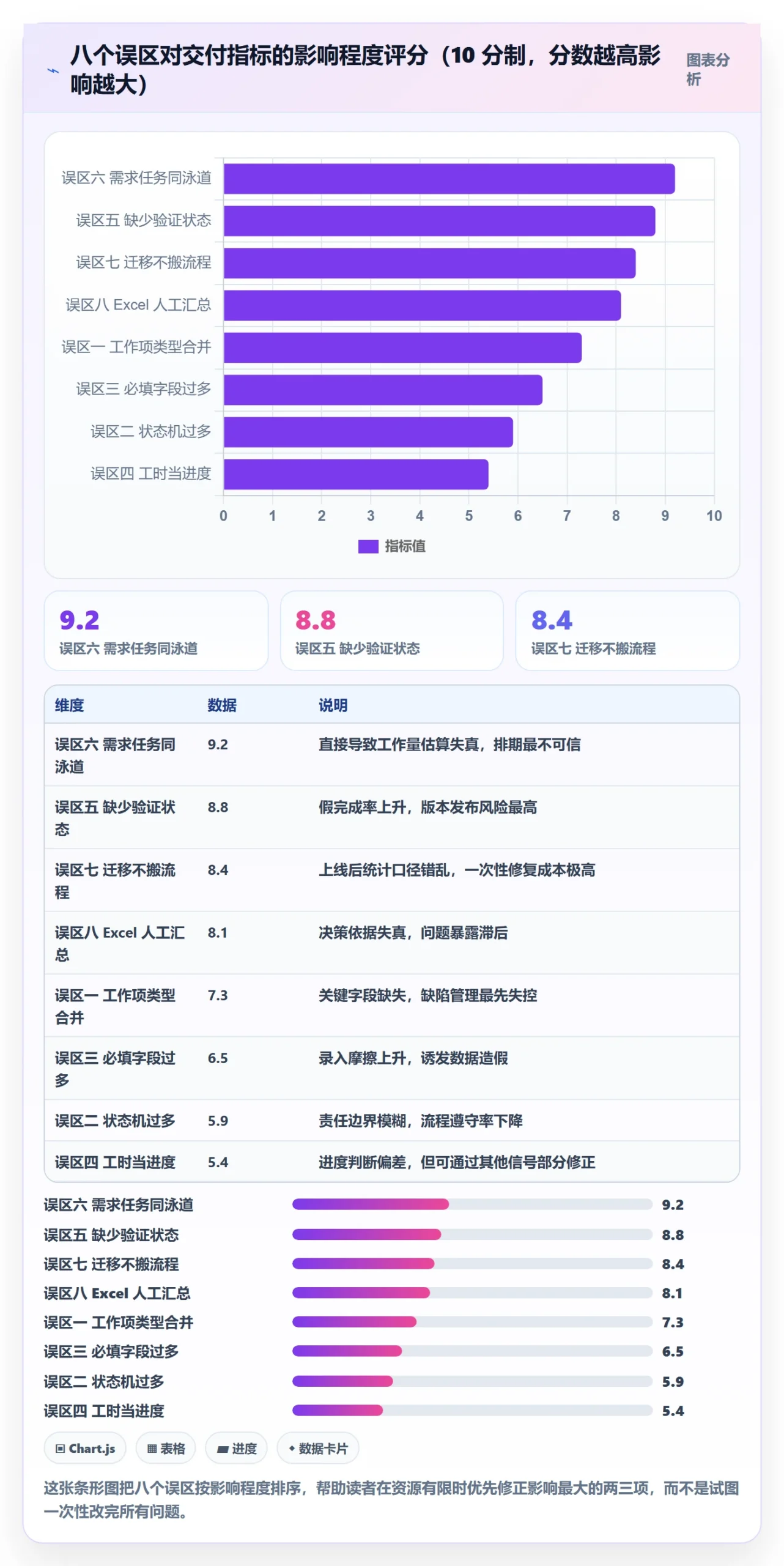Click the 误区八 Excel 人工汇总 chart bar
This screenshot has width=784, height=1566.
[x=422, y=305]
